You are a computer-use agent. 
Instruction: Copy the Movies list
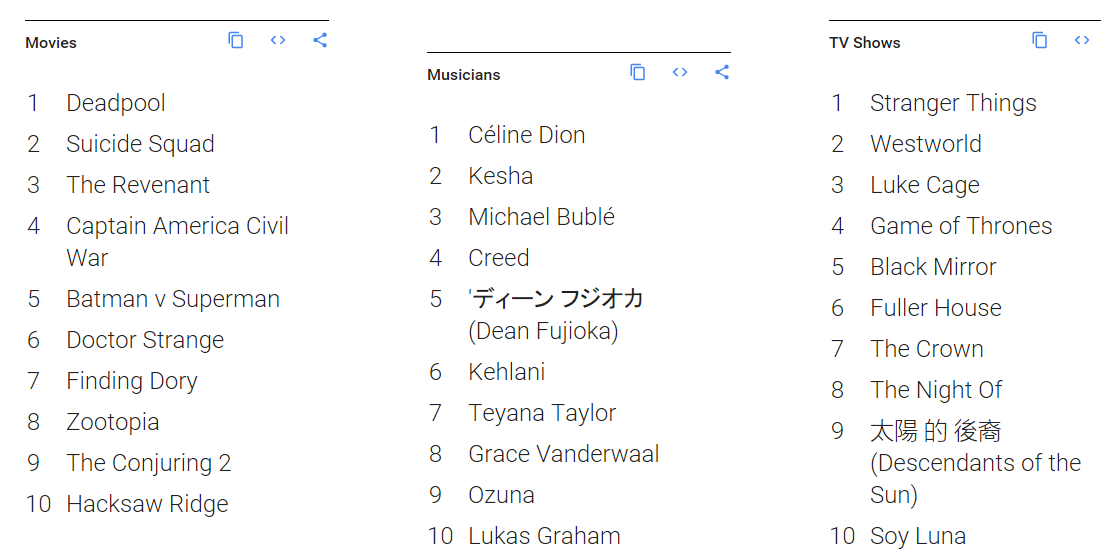click(236, 41)
